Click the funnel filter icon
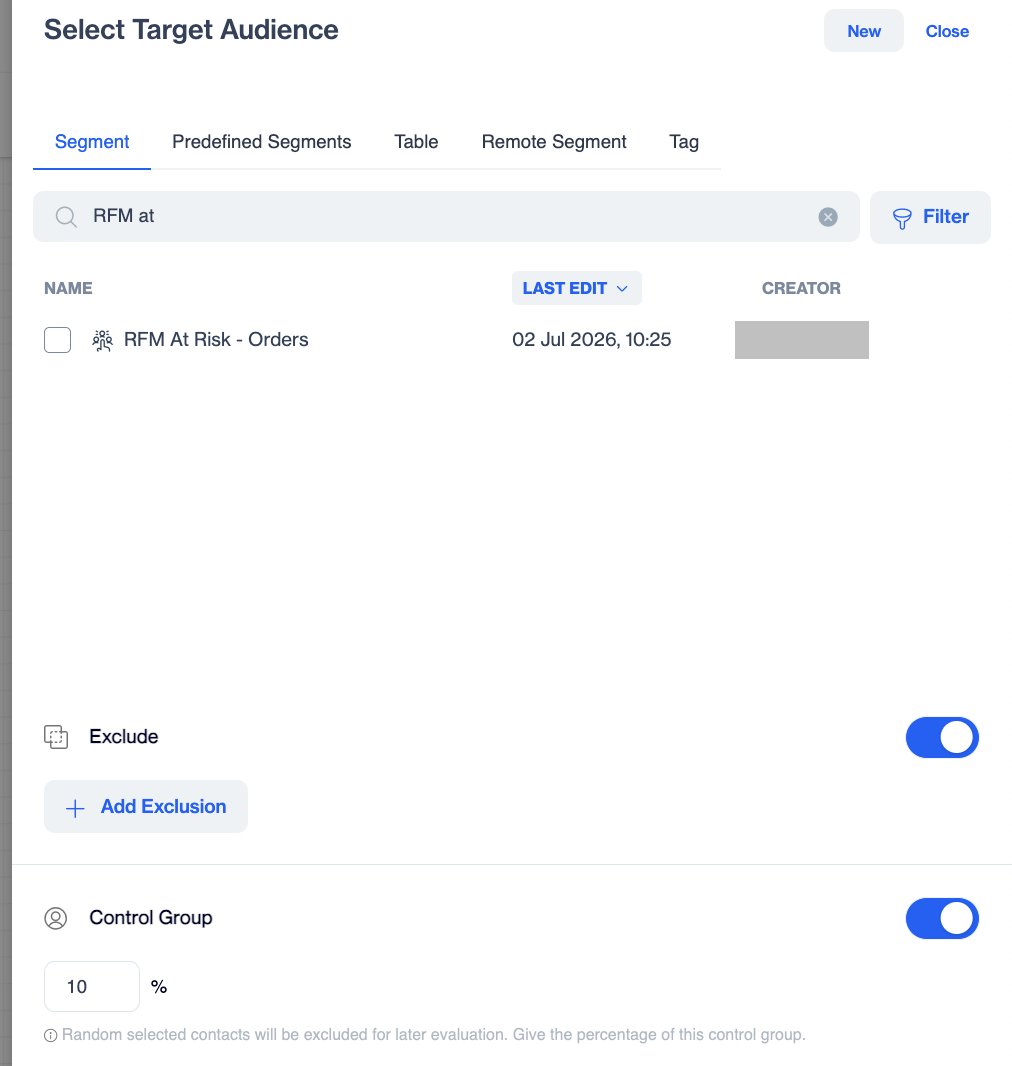This screenshot has width=1012, height=1066. (x=902, y=218)
